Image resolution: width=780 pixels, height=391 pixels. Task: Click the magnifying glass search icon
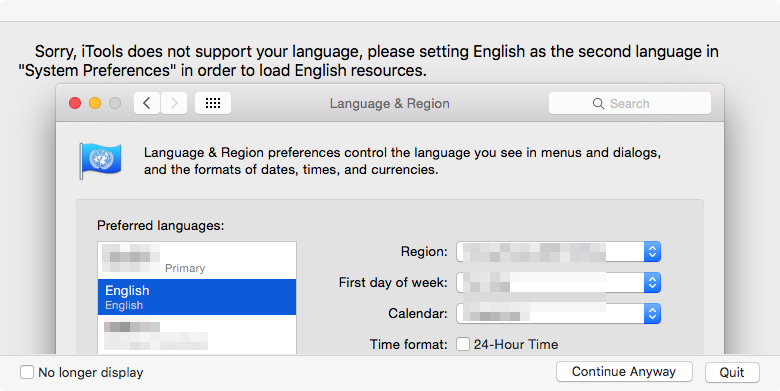[x=598, y=103]
